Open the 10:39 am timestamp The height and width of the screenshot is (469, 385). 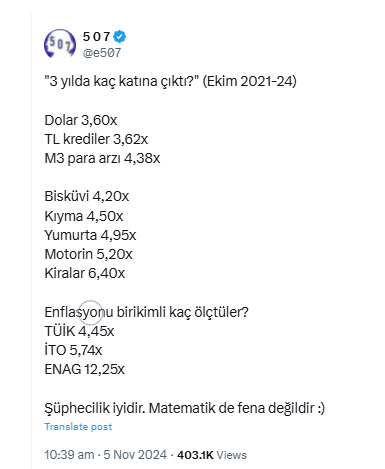coord(69,455)
